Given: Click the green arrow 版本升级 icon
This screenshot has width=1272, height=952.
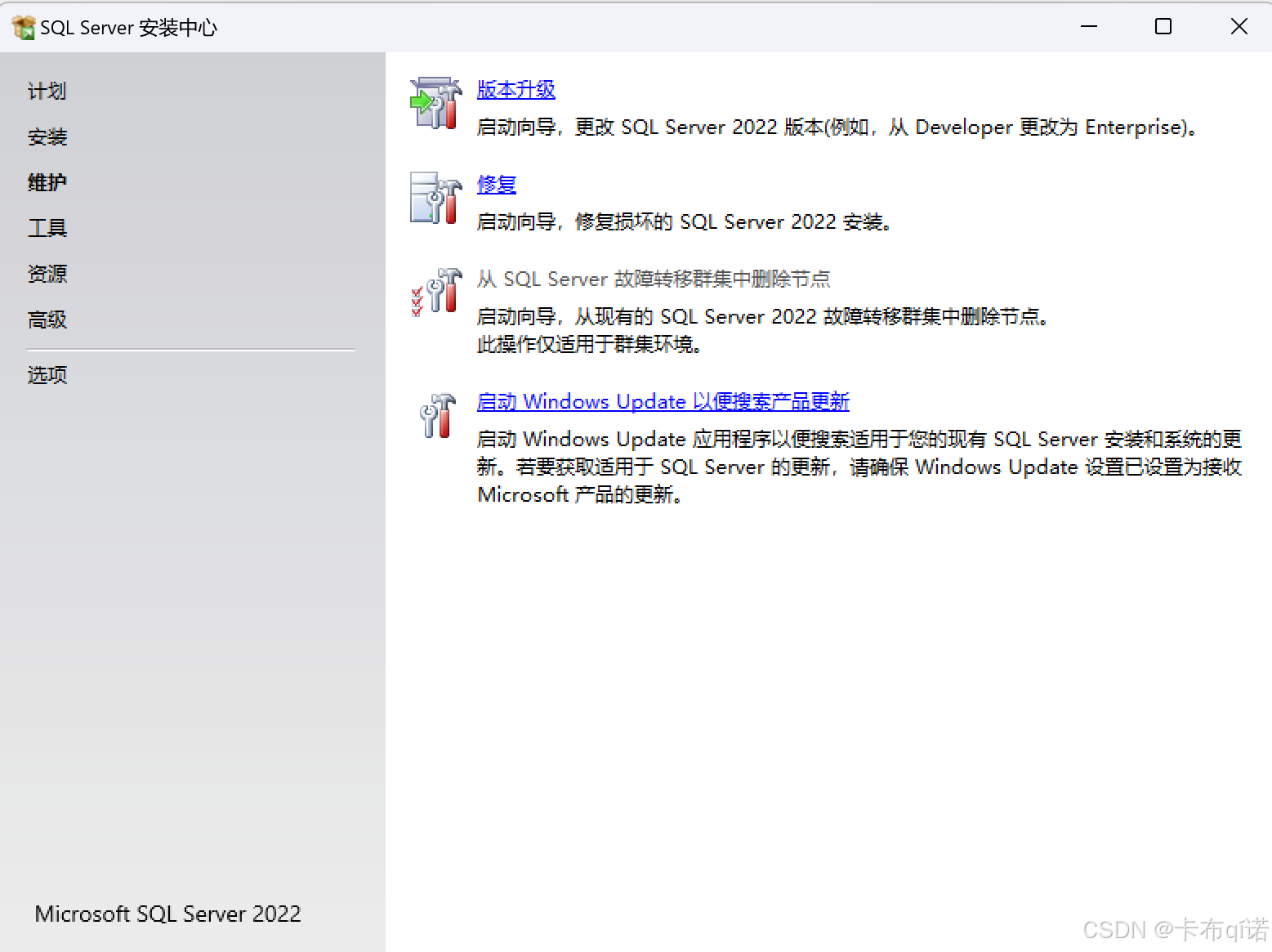Looking at the screenshot, I should click(435, 104).
